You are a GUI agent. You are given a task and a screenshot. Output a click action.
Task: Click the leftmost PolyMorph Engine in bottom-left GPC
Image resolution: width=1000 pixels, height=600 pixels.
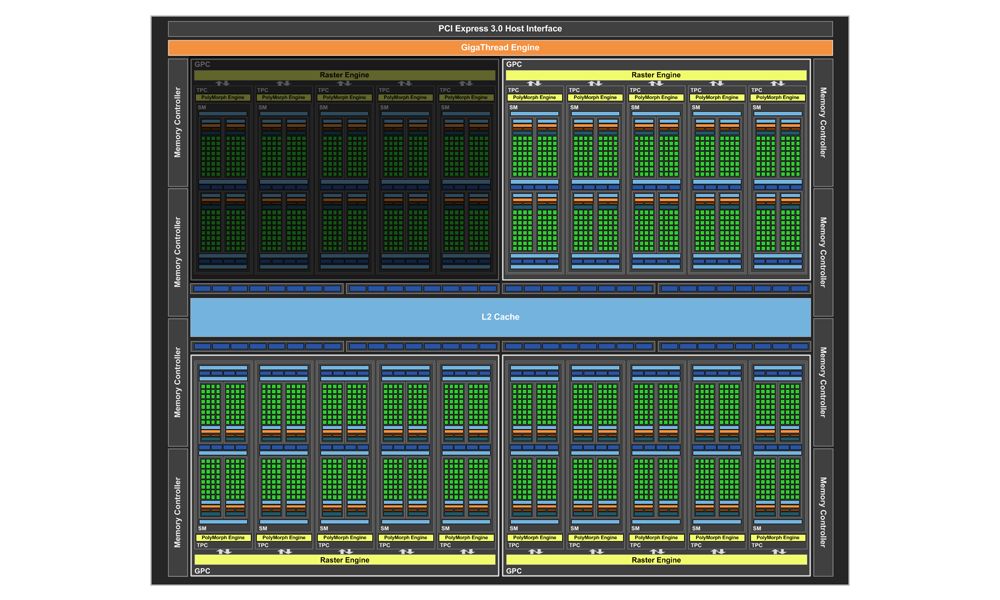[x=222, y=538]
